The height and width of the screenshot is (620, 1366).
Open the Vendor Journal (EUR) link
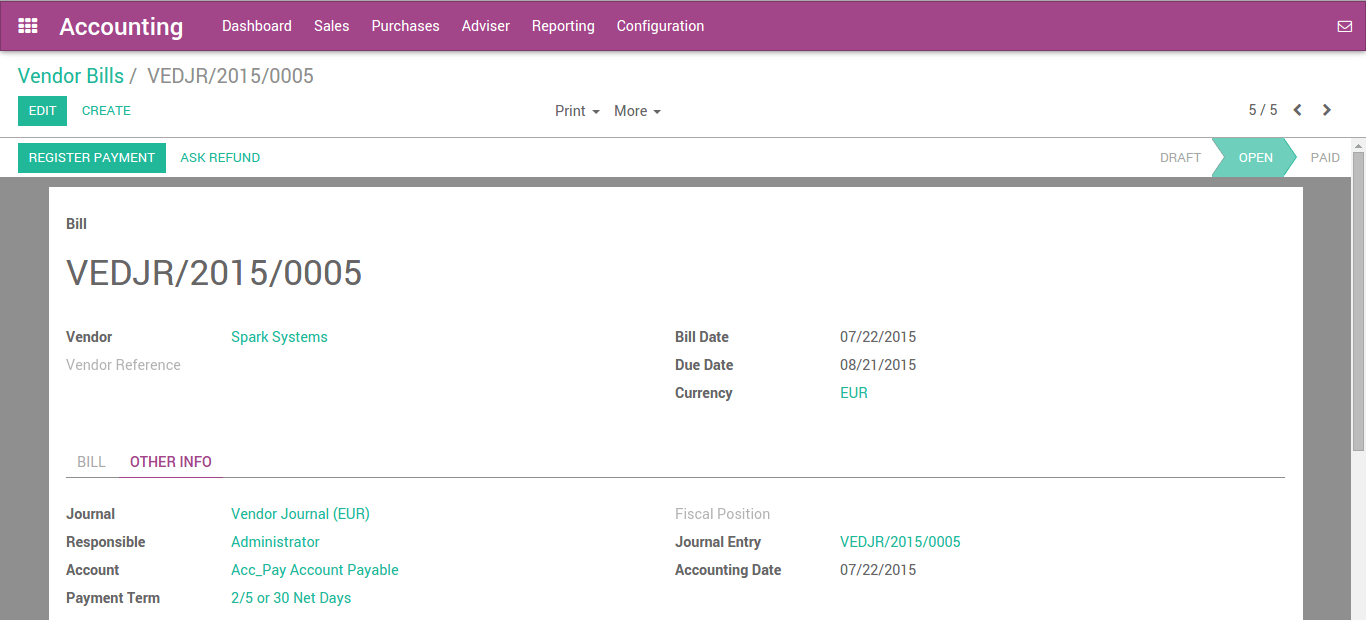[300, 513]
